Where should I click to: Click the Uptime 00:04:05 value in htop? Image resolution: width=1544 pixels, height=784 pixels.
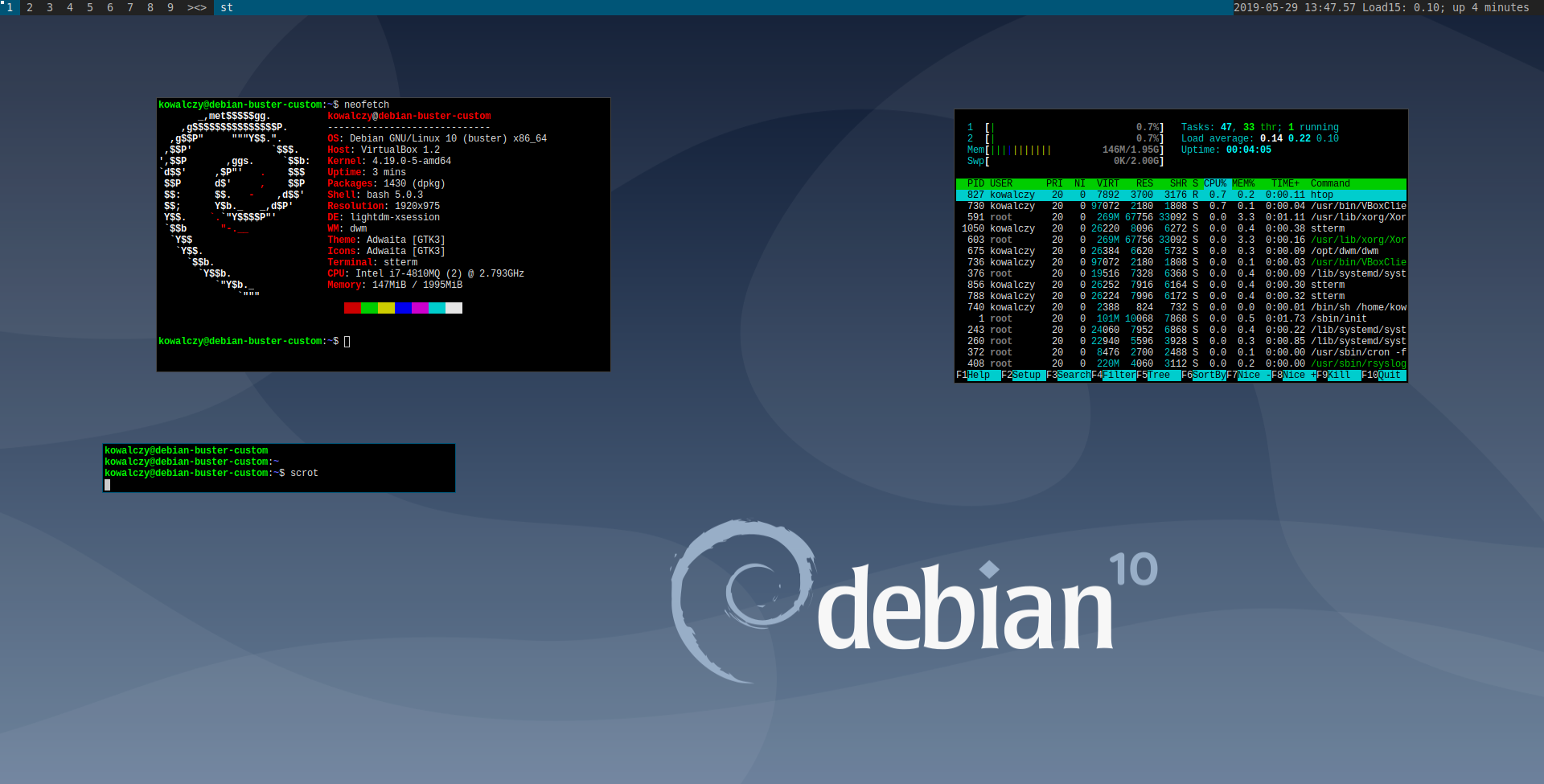point(1249,150)
